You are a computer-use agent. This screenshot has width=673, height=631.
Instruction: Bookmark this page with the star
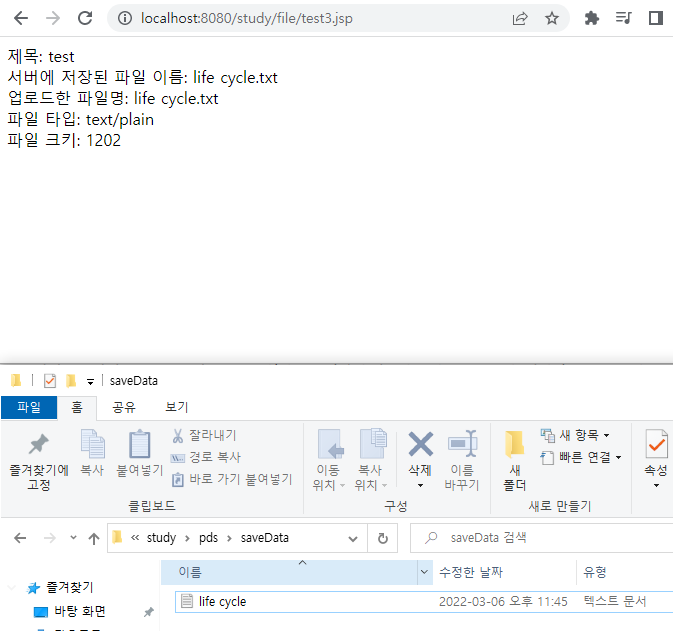click(552, 18)
